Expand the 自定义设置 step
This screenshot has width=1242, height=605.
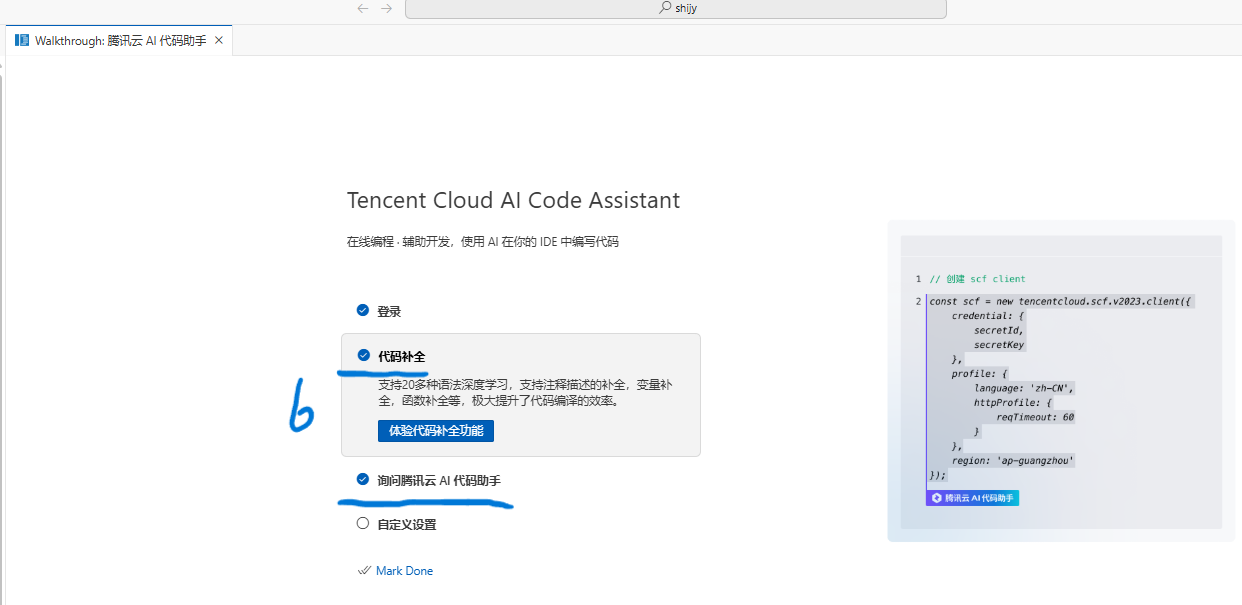[x=407, y=524]
